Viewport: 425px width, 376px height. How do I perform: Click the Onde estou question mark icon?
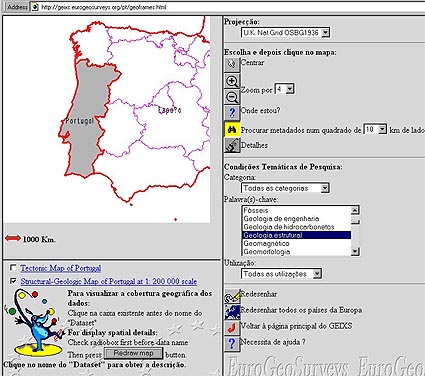point(232,112)
